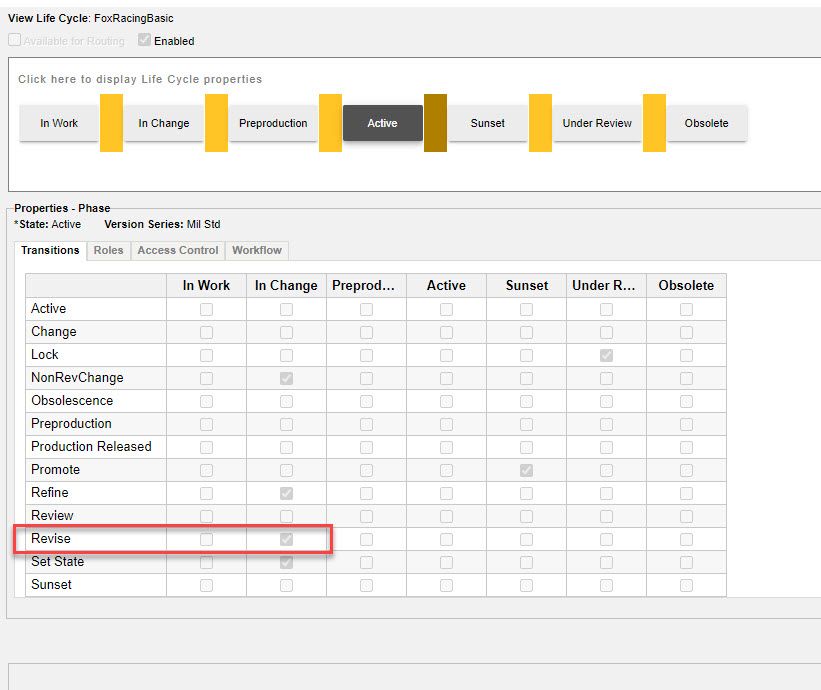
Task: Click dark gold transition bar after Active
Action: 435,123
